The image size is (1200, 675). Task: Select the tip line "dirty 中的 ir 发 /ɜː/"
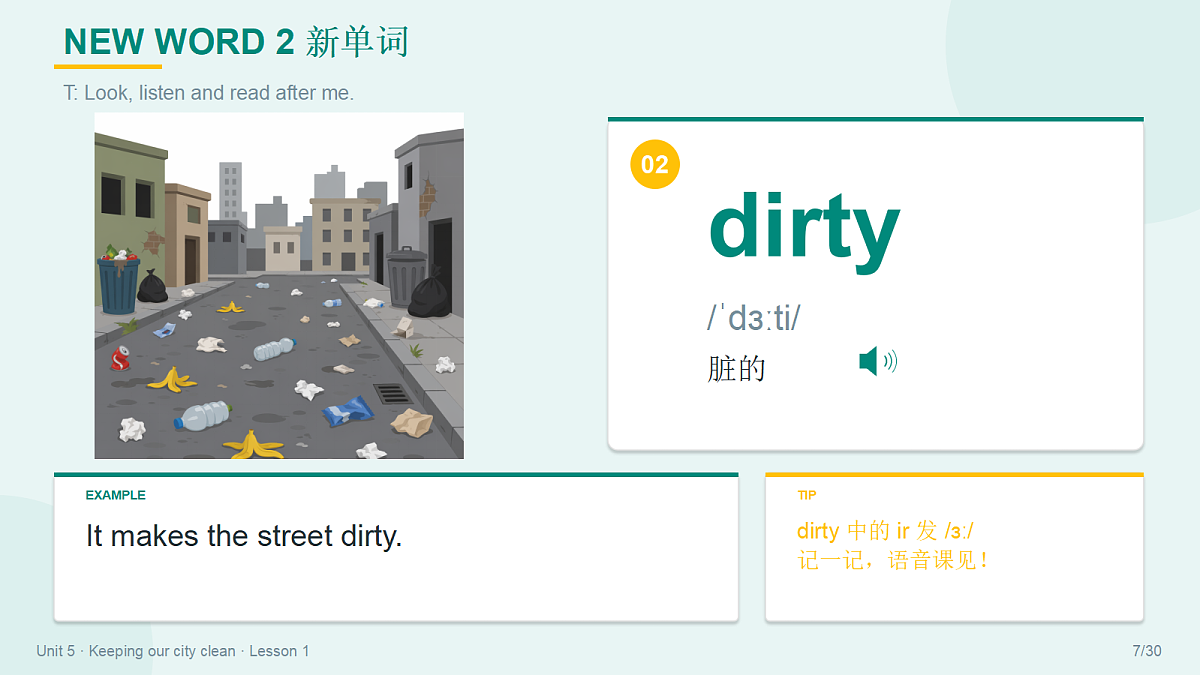point(885,531)
